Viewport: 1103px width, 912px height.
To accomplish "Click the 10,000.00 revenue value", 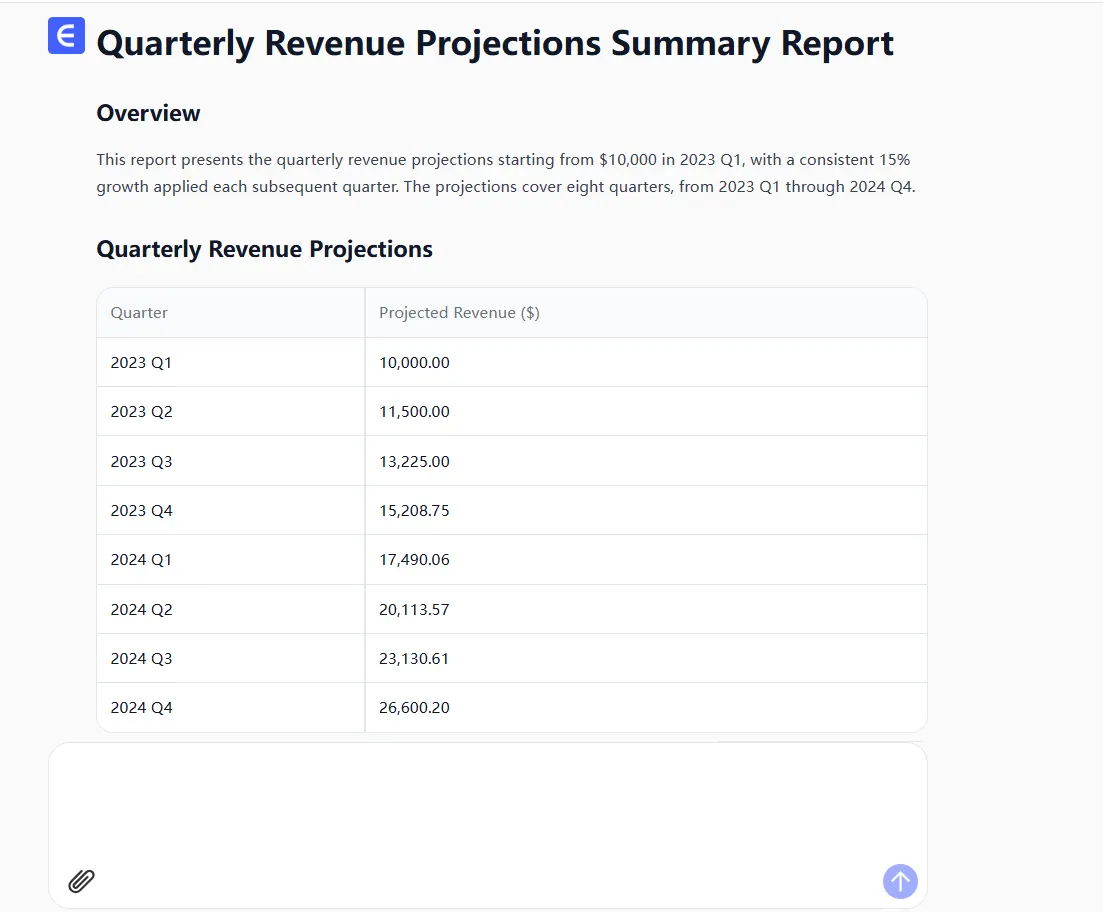I will 414,363.
